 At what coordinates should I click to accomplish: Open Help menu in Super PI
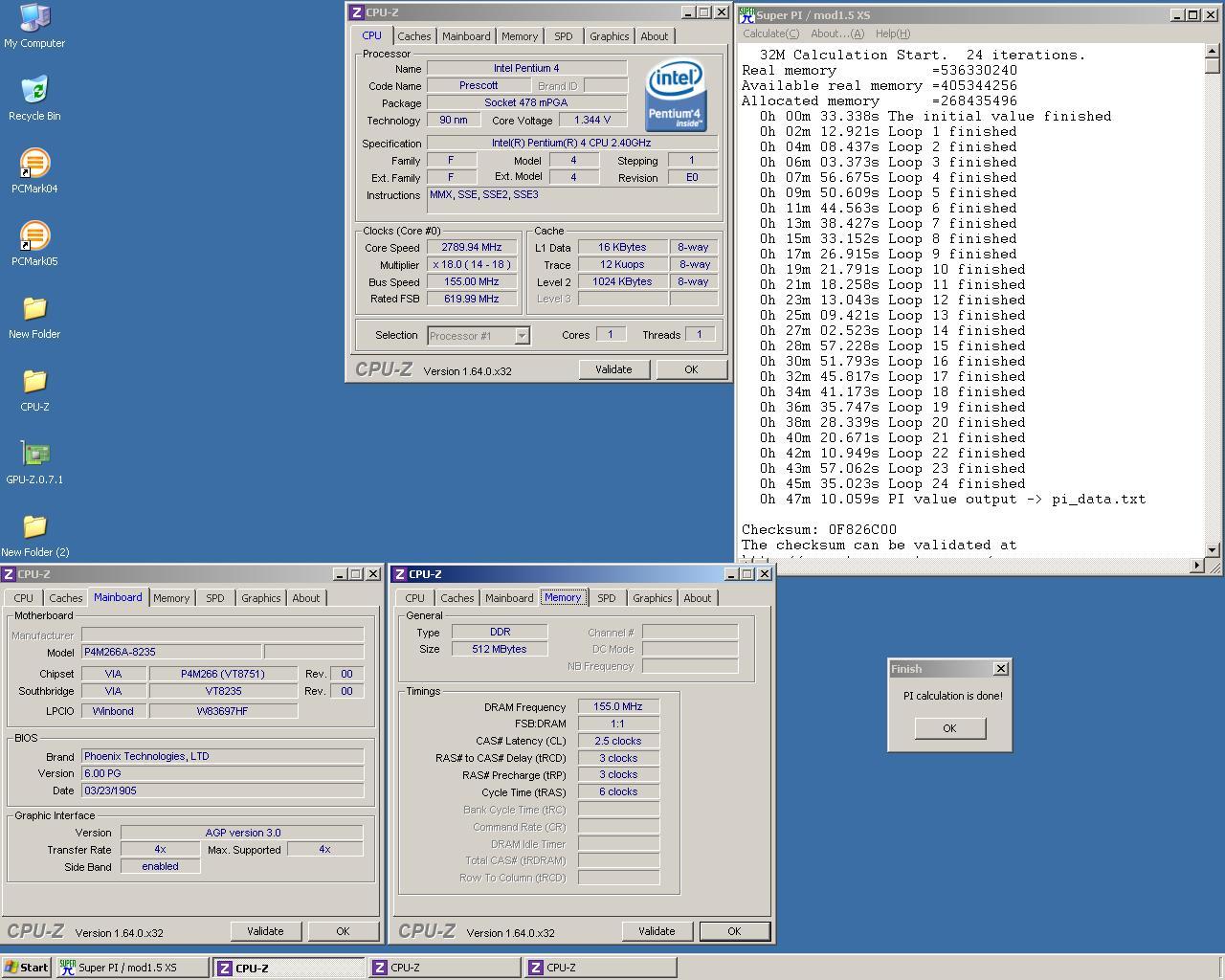(x=893, y=33)
